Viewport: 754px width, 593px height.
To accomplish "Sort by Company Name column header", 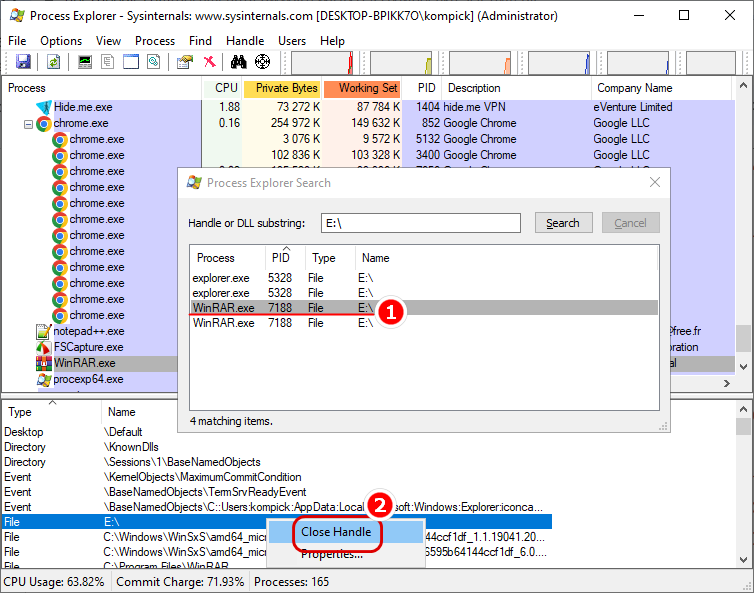I will 661,88.
